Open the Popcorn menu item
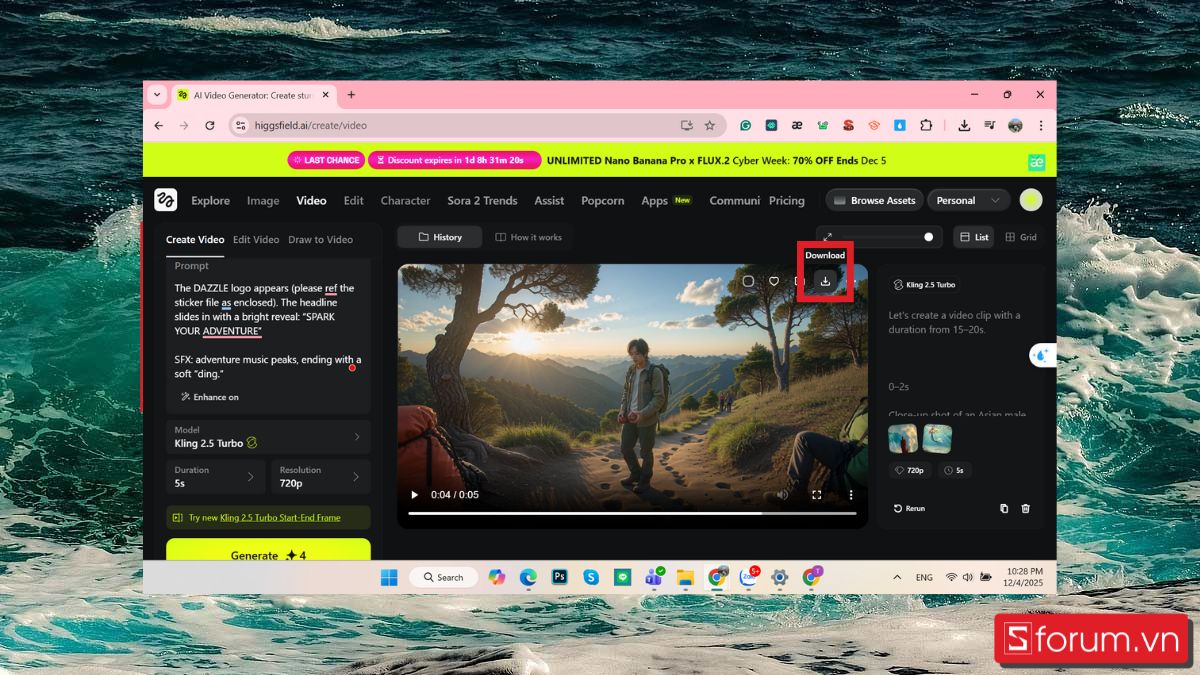Image resolution: width=1200 pixels, height=675 pixels. [602, 200]
